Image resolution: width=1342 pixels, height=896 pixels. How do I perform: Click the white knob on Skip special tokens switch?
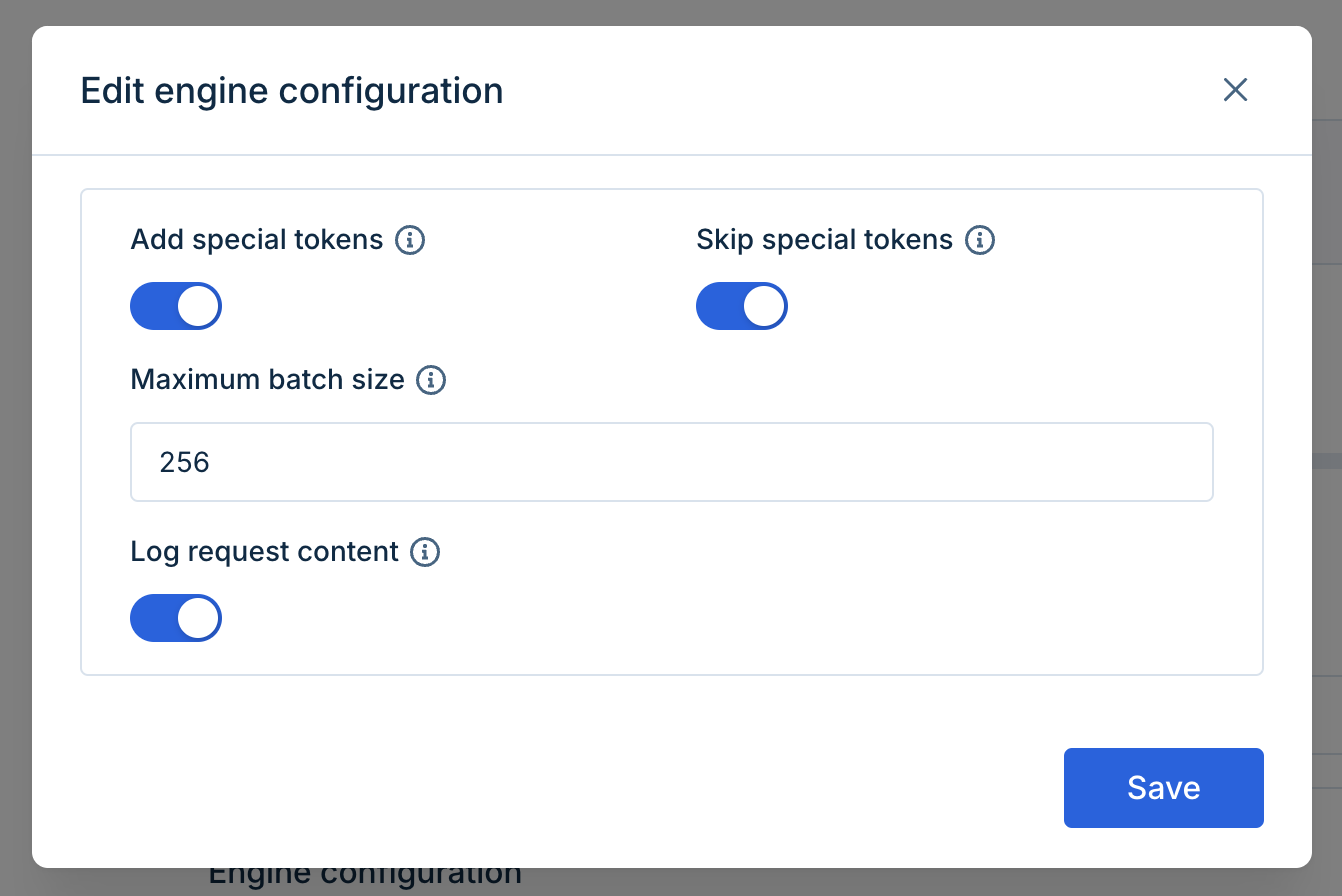pyautogui.click(x=764, y=306)
